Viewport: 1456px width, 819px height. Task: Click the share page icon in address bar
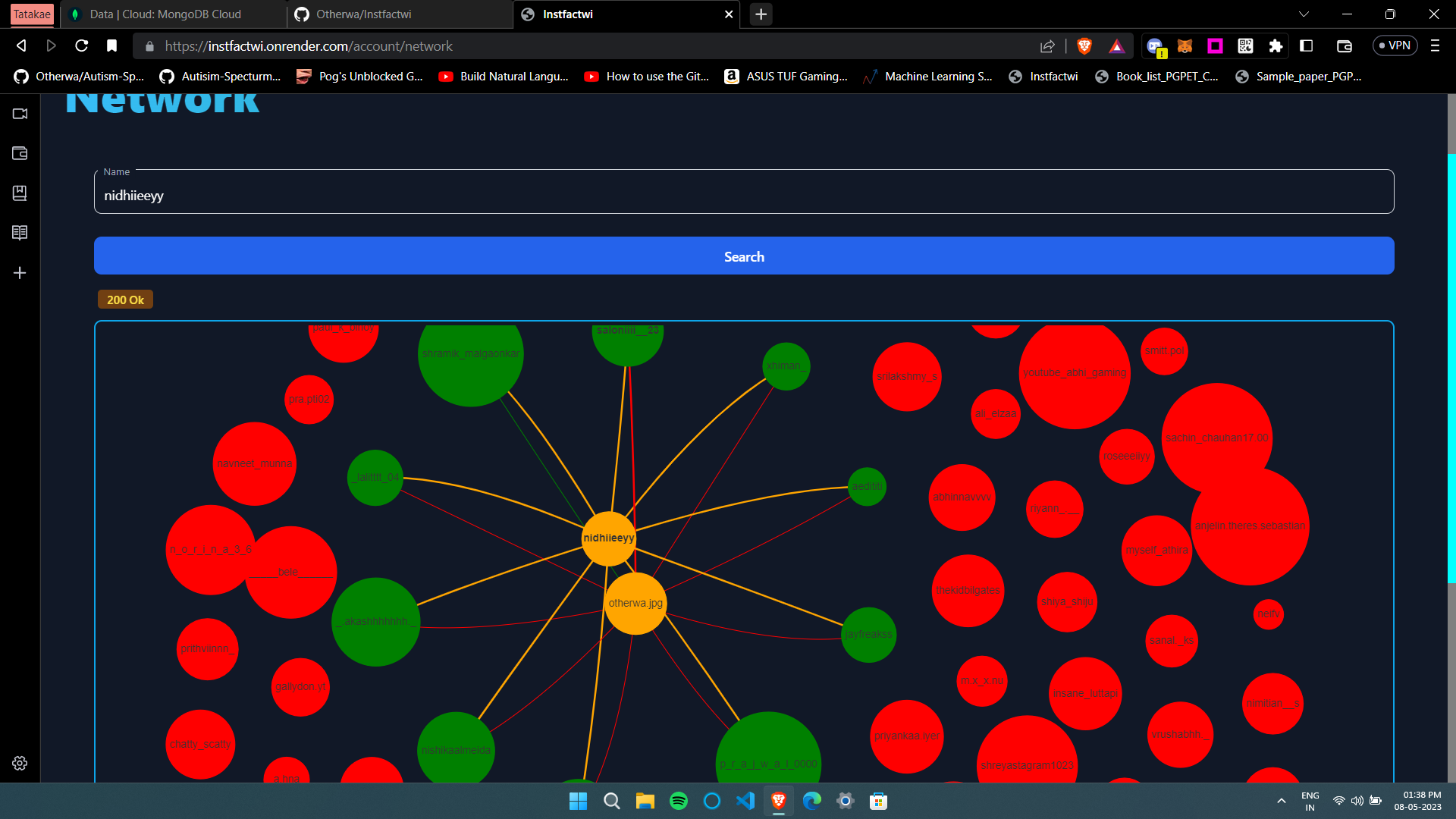[1047, 46]
